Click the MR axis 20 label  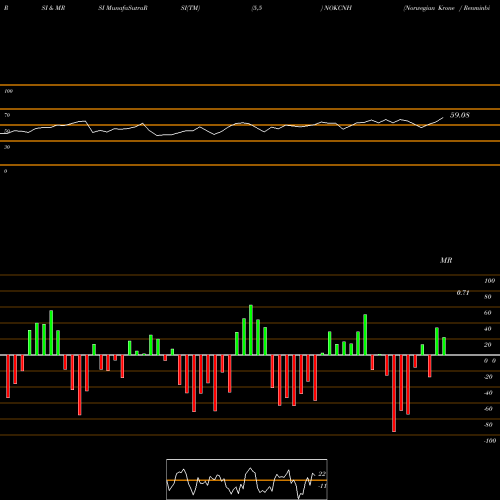click(x=488, y=345)
